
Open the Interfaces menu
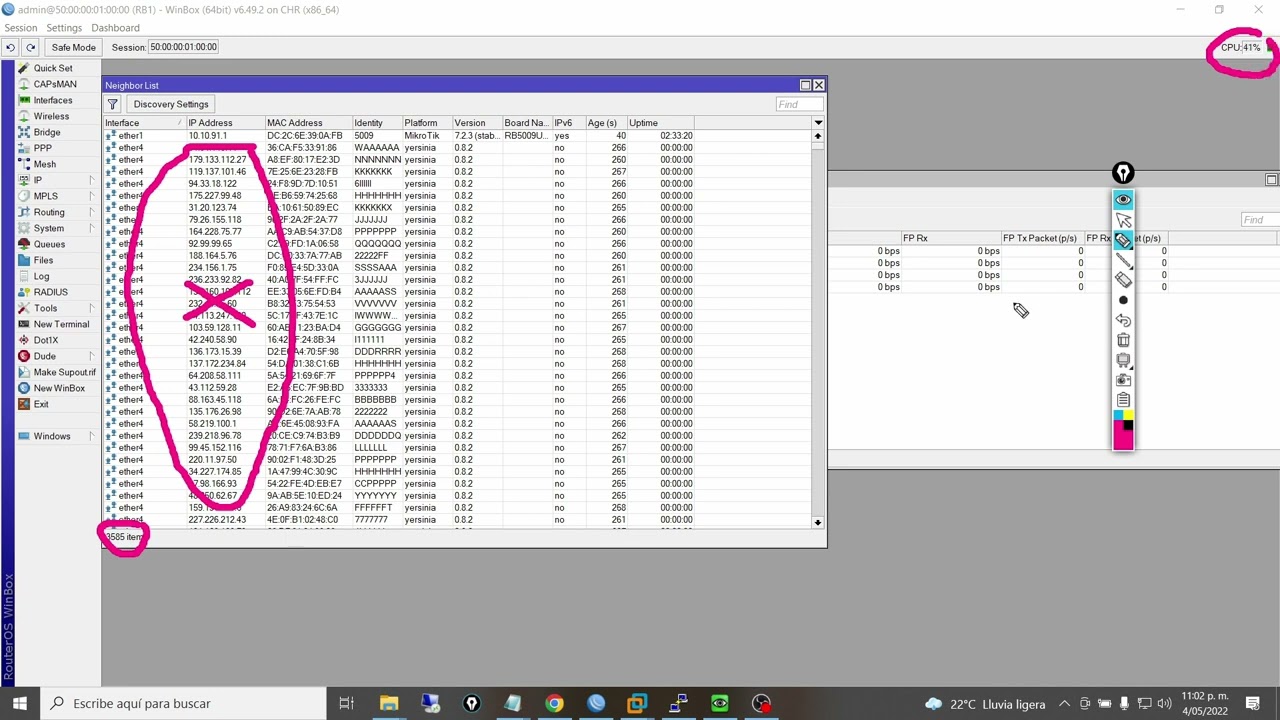tap(52, 100)
